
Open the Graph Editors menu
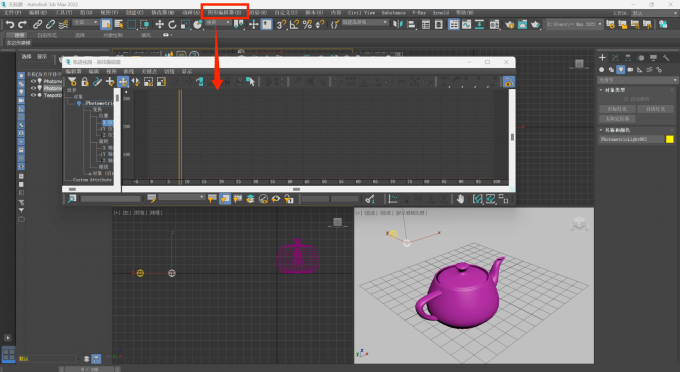(225, 13)
